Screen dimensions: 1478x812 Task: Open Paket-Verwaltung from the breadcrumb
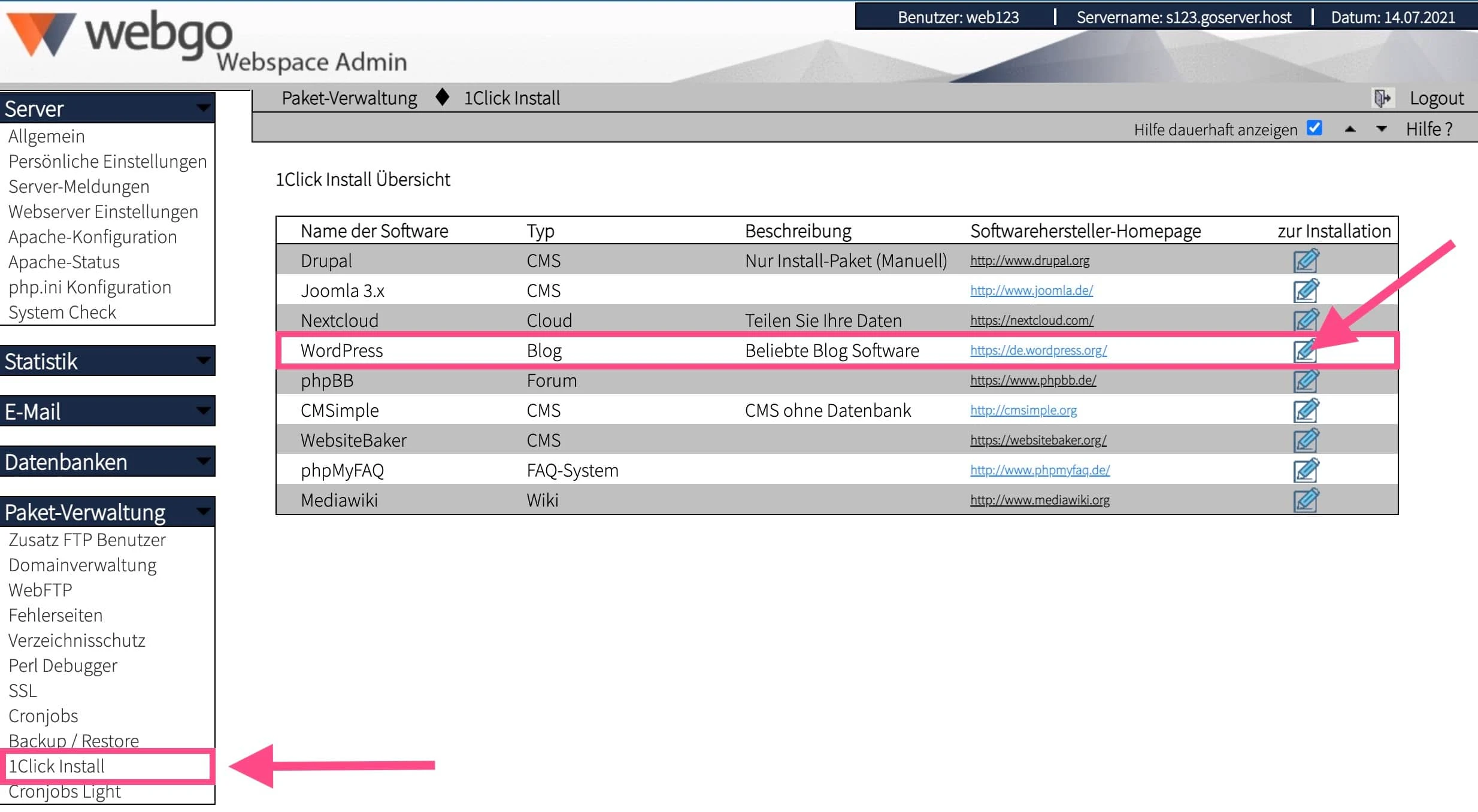click(348, 98)
